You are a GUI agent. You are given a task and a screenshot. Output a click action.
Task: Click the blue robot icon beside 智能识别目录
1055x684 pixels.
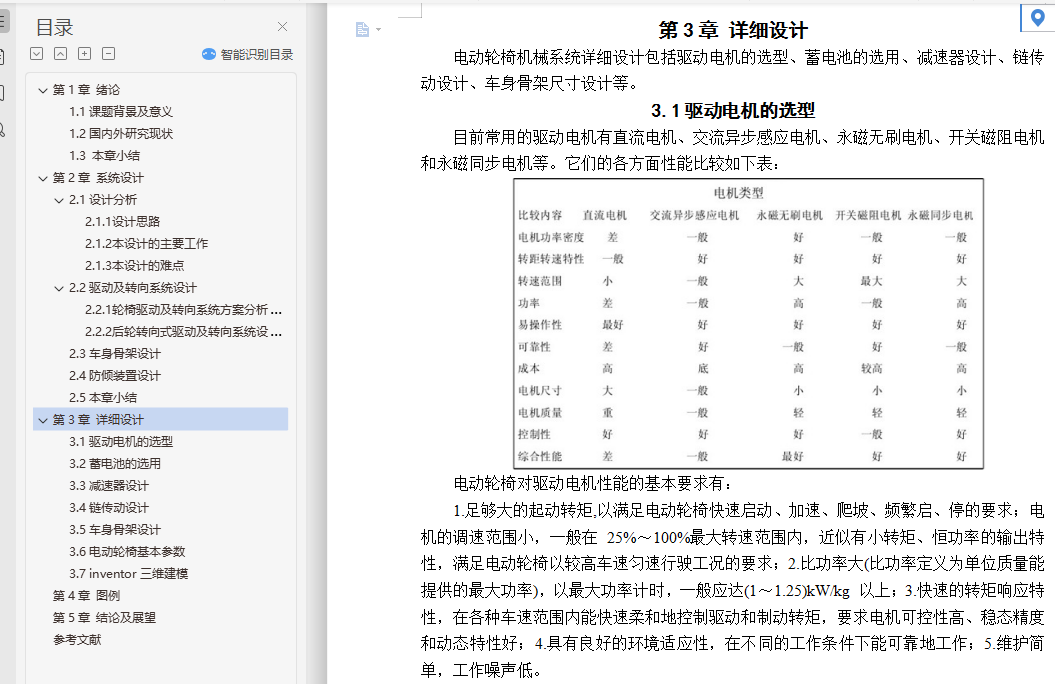(x=209, y=54)
